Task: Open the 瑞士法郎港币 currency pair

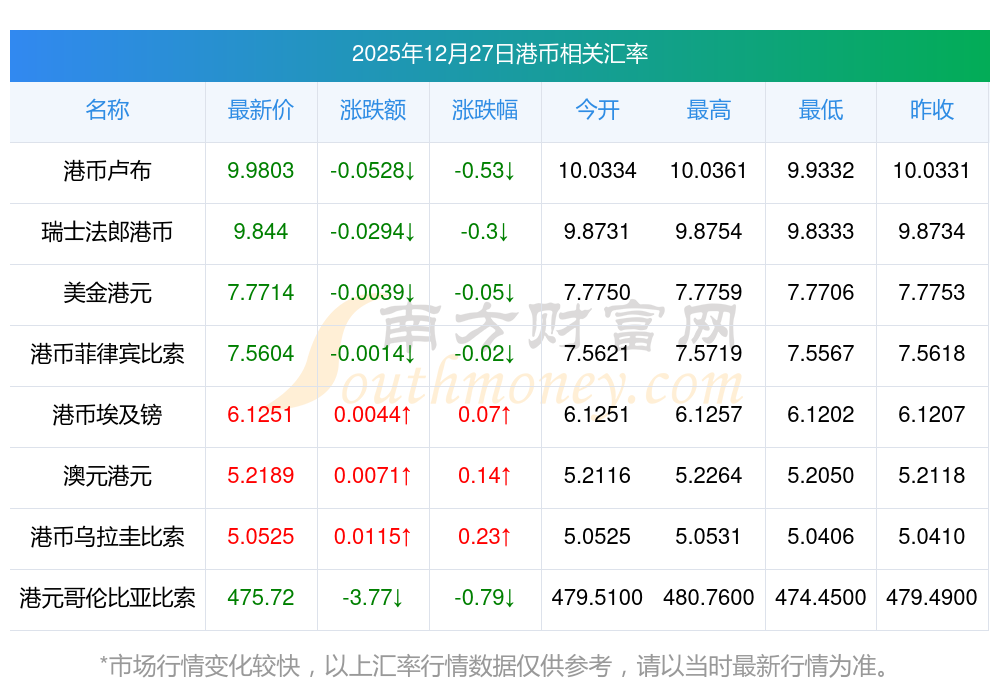Action: point(107,232)
